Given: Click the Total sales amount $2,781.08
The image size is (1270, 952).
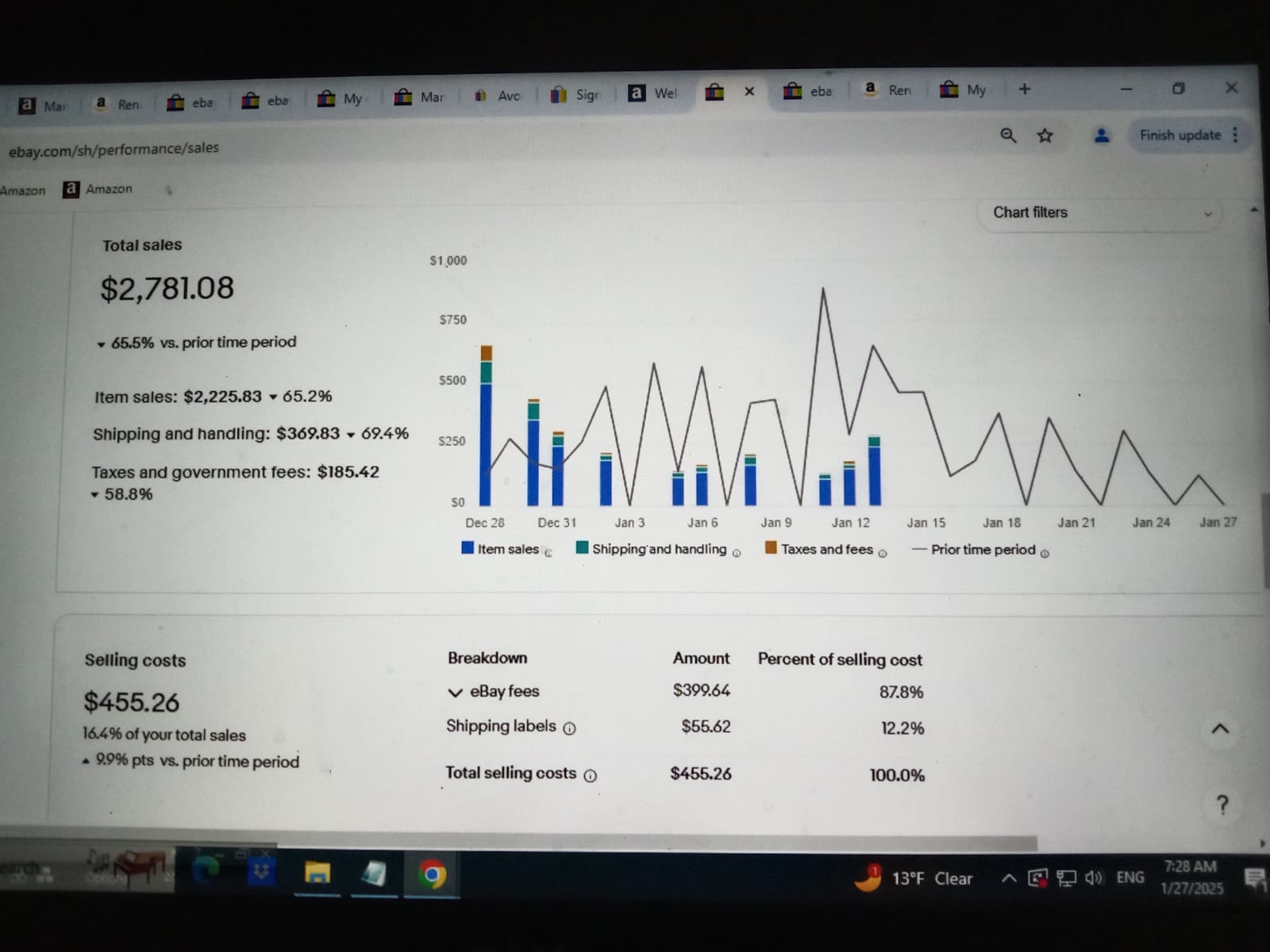Looking at the screenshot, I should coord(167,288).
